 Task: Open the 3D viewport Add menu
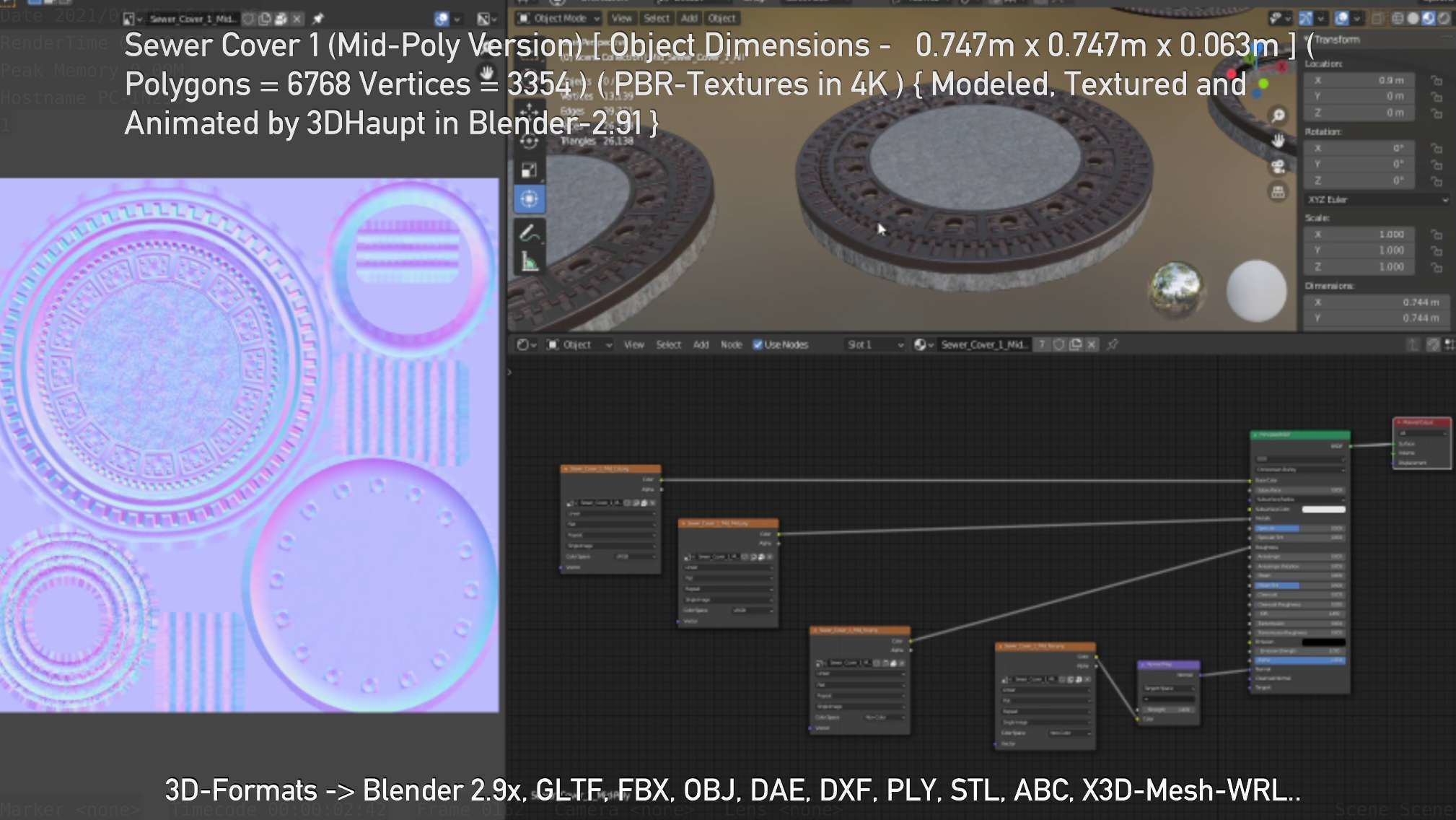[689, 19]
